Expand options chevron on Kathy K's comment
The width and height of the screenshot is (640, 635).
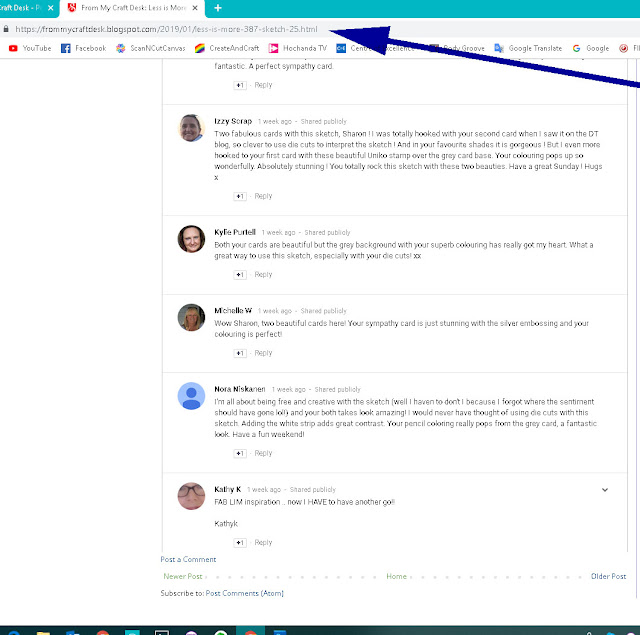coord(605,490)
